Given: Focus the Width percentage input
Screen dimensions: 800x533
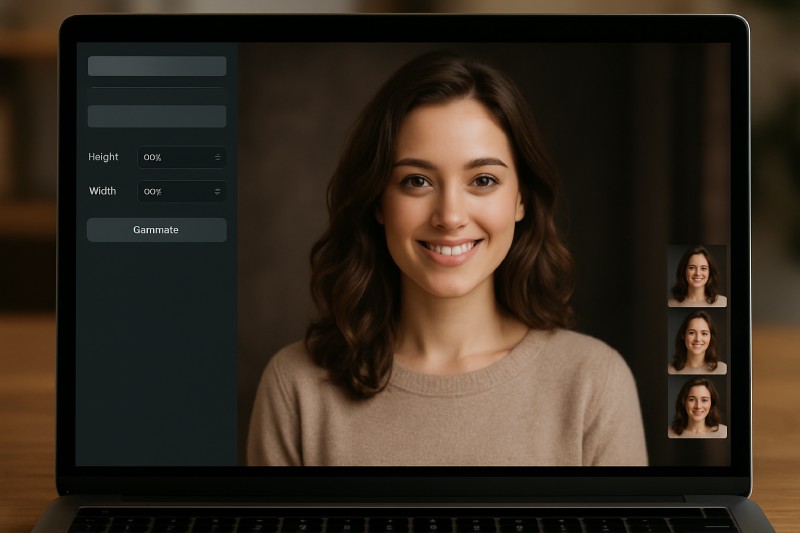Looking at the screenshot, I should click(x=172, y=191).
